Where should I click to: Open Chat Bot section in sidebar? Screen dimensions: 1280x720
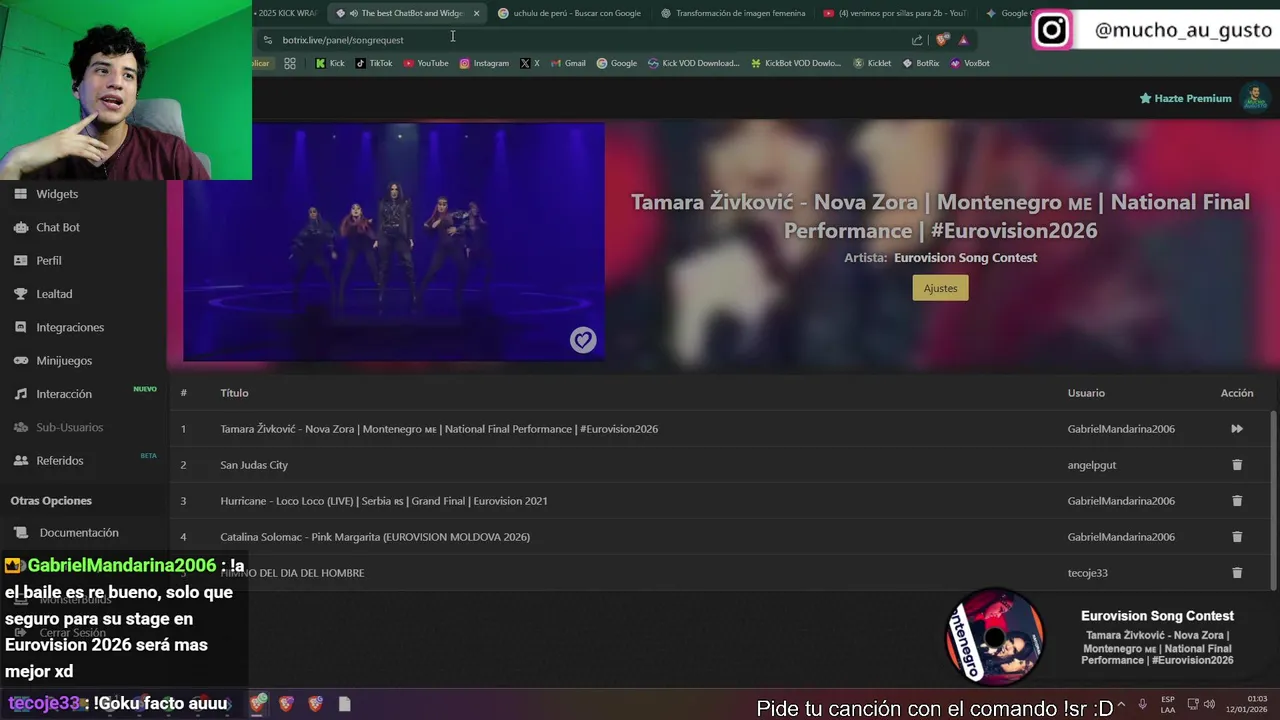58,227
